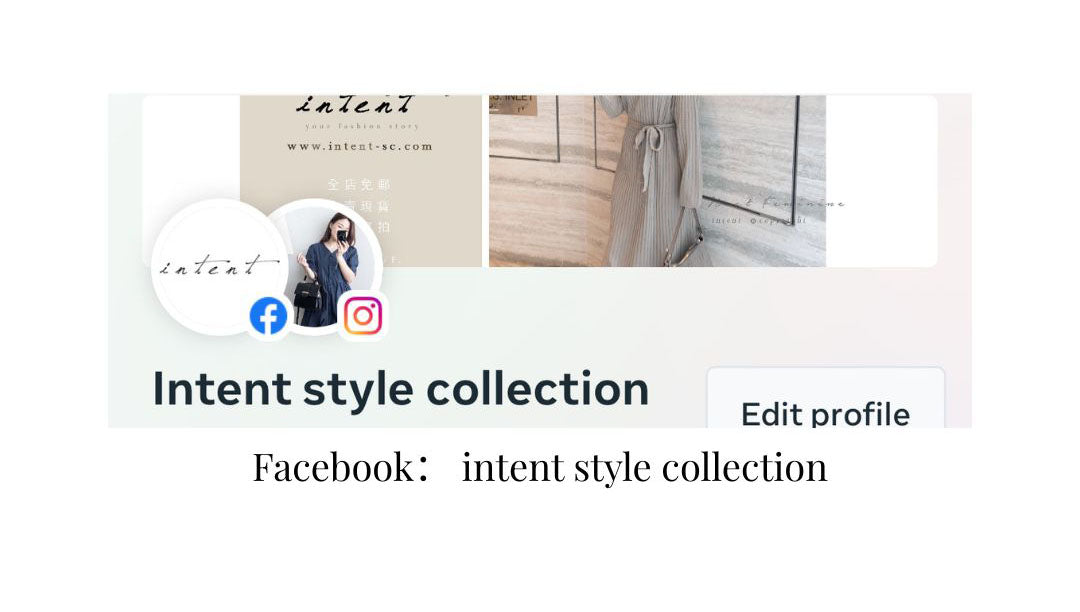Click the cursive intent logo on banner
1080x612 pixels.
(356, 105)
